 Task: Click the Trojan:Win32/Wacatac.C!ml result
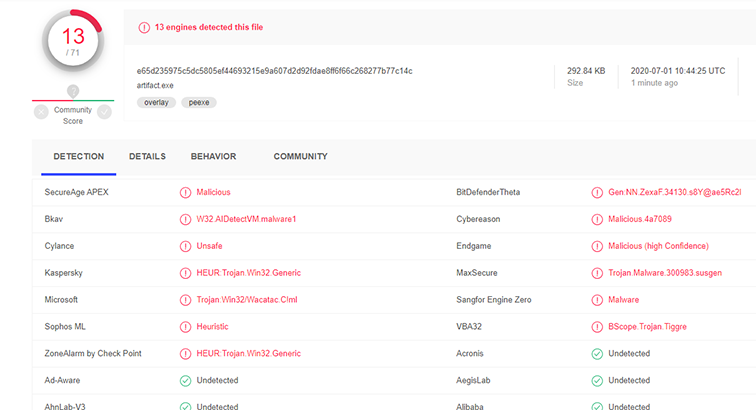[x=247, y=300]
